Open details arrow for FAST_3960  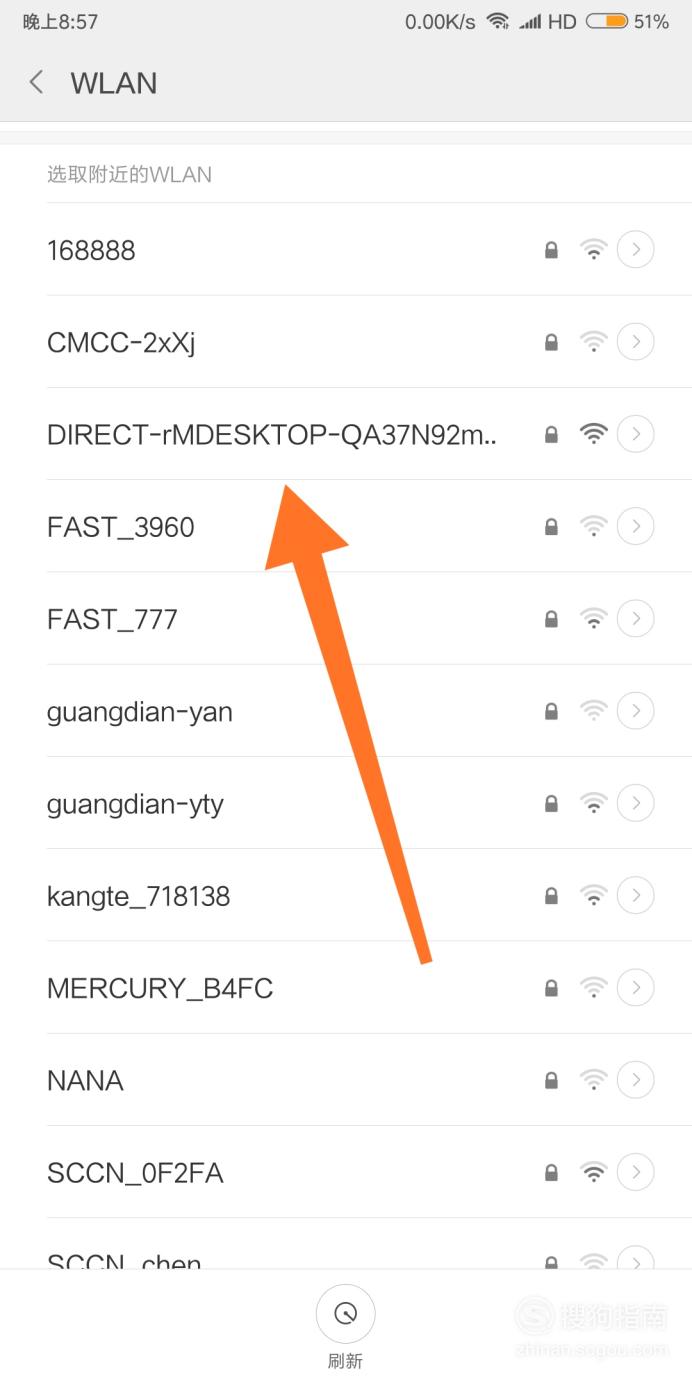[636, 526]
